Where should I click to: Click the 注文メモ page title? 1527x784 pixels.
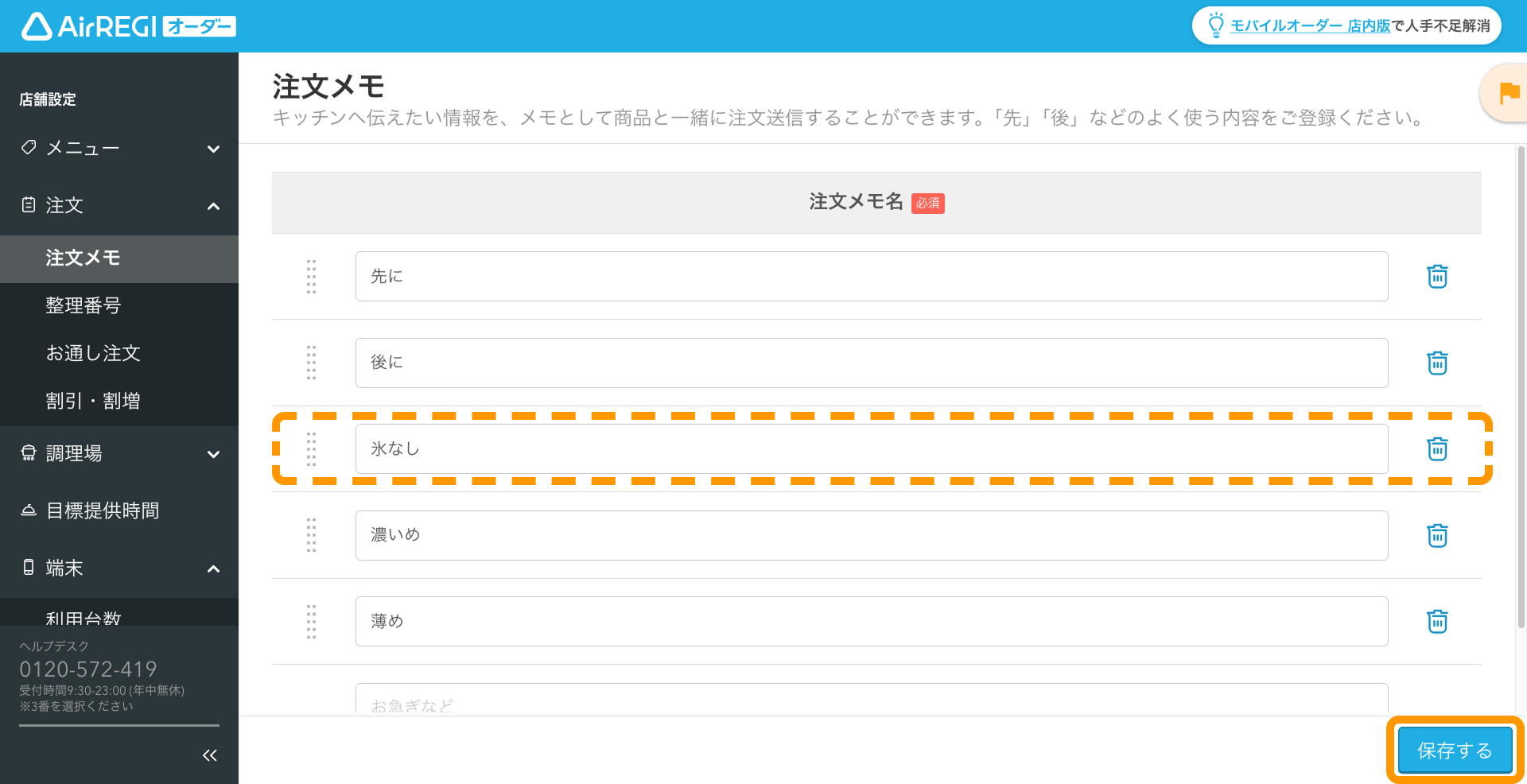point(328,87)
